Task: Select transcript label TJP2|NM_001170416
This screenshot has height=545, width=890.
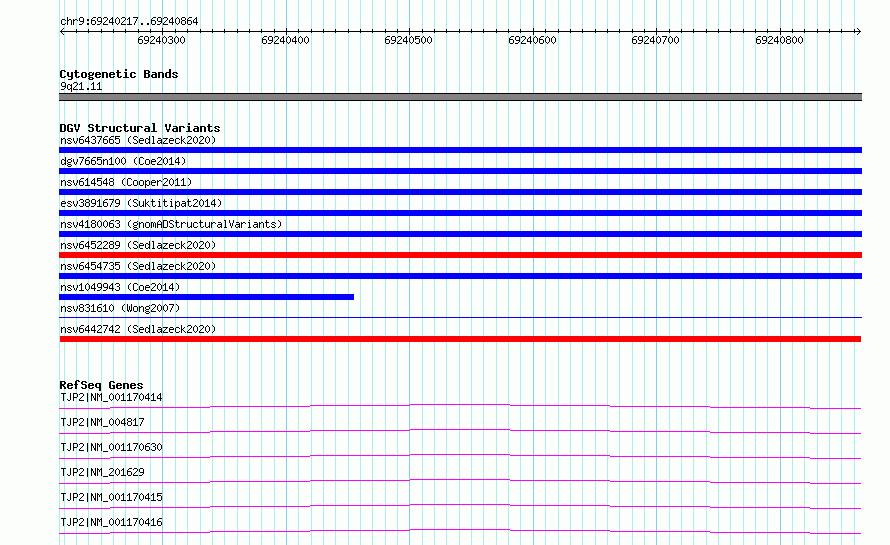Action: (111, 522)
